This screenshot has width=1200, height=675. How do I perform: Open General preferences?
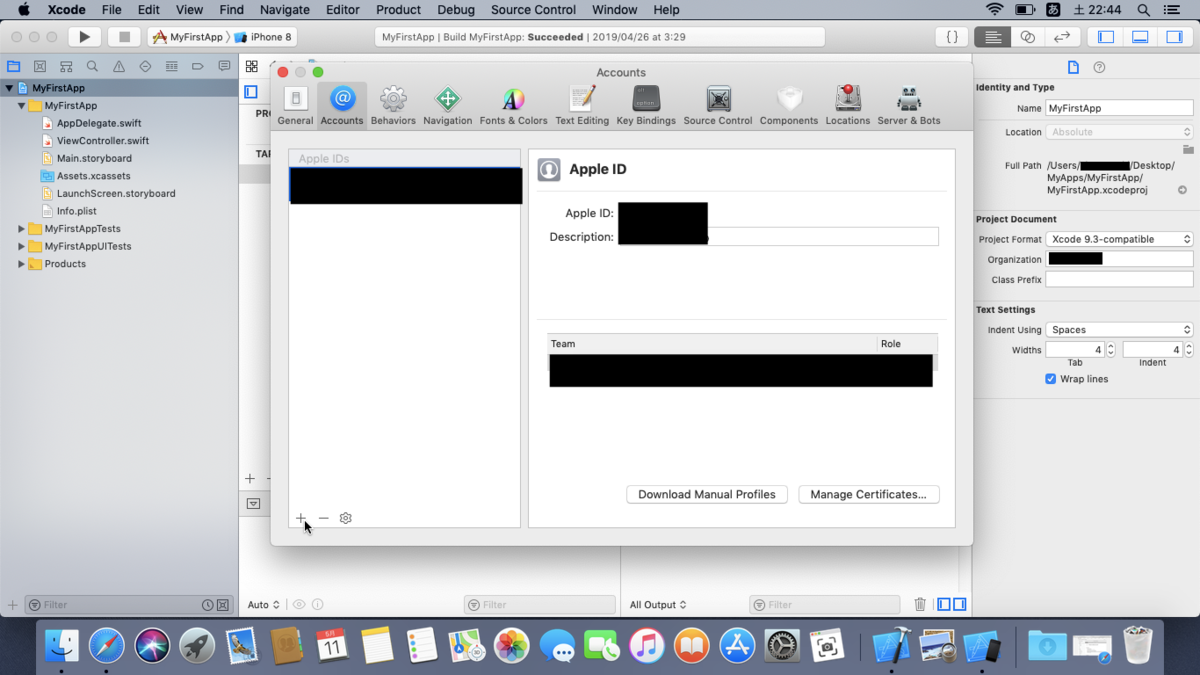295,105
